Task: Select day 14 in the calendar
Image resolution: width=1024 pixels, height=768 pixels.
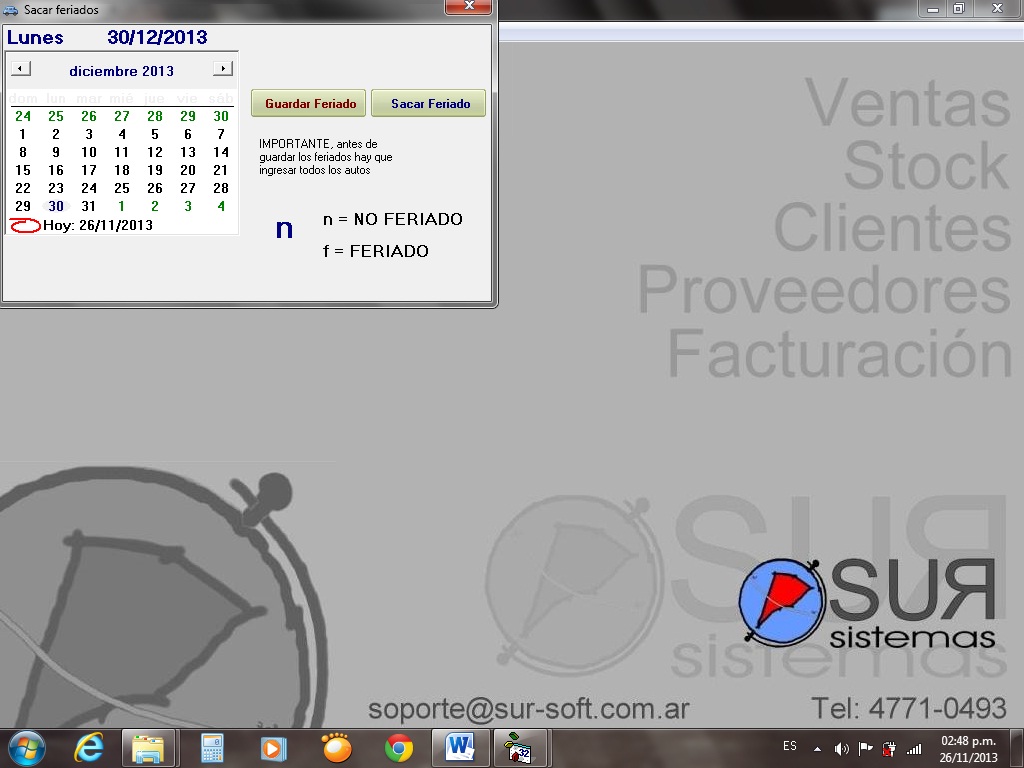Action: pyautogui.click(x=221, y=152)
